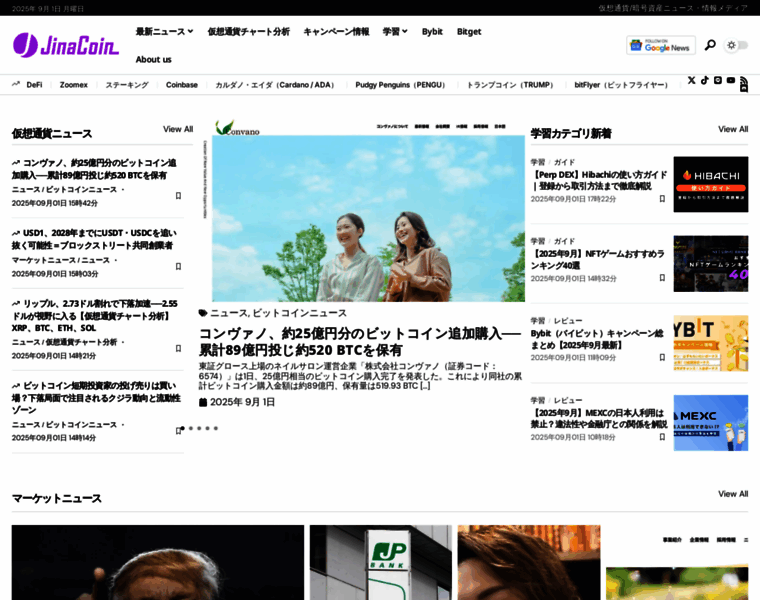Screen dimensions: 760x600
Task: Bookmark the コンヴァノ news item in sidebar
Action: [178, 196]
